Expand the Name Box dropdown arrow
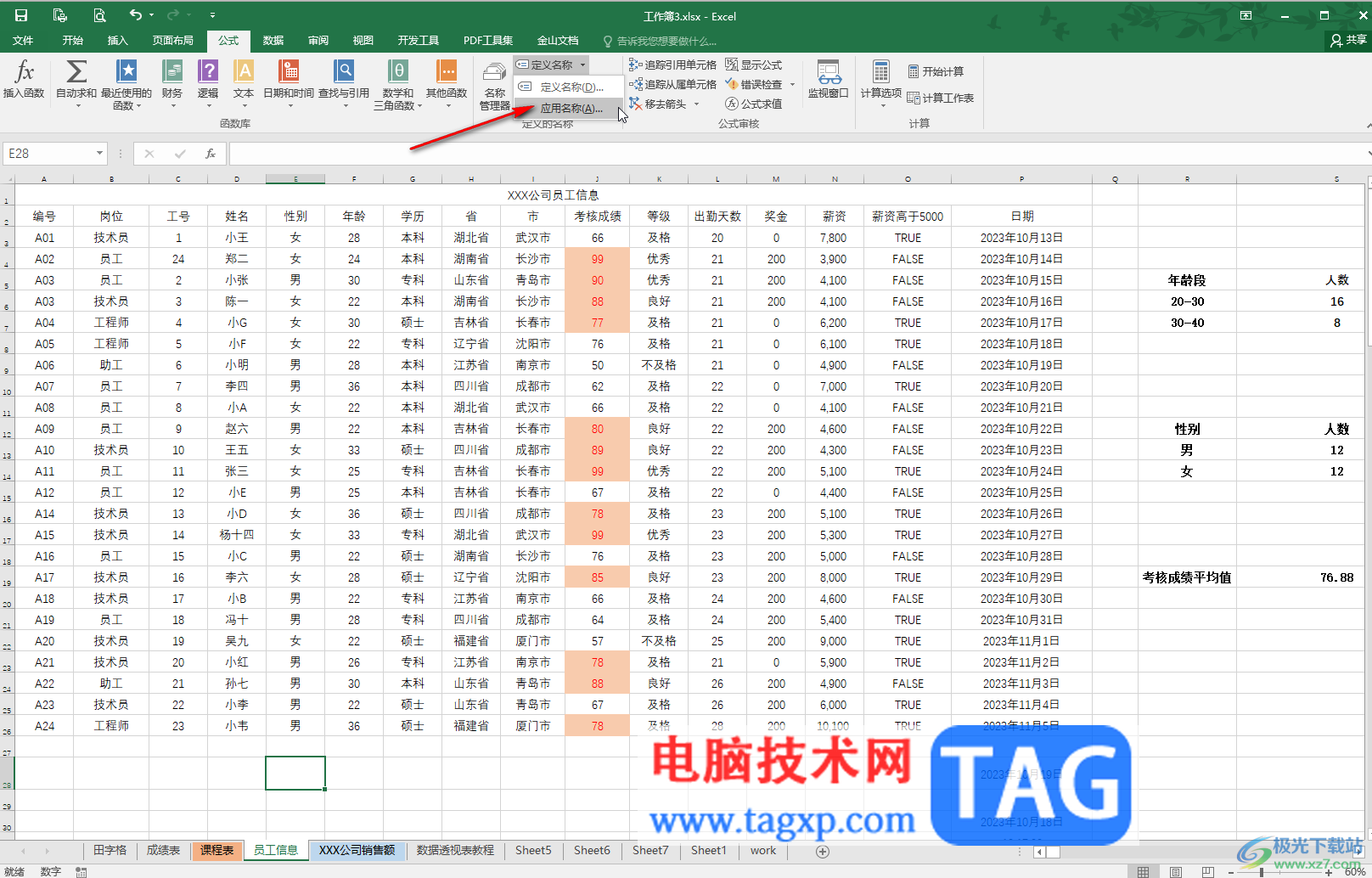This screenshot has width=1372, height=878. [x=99, y=154]
